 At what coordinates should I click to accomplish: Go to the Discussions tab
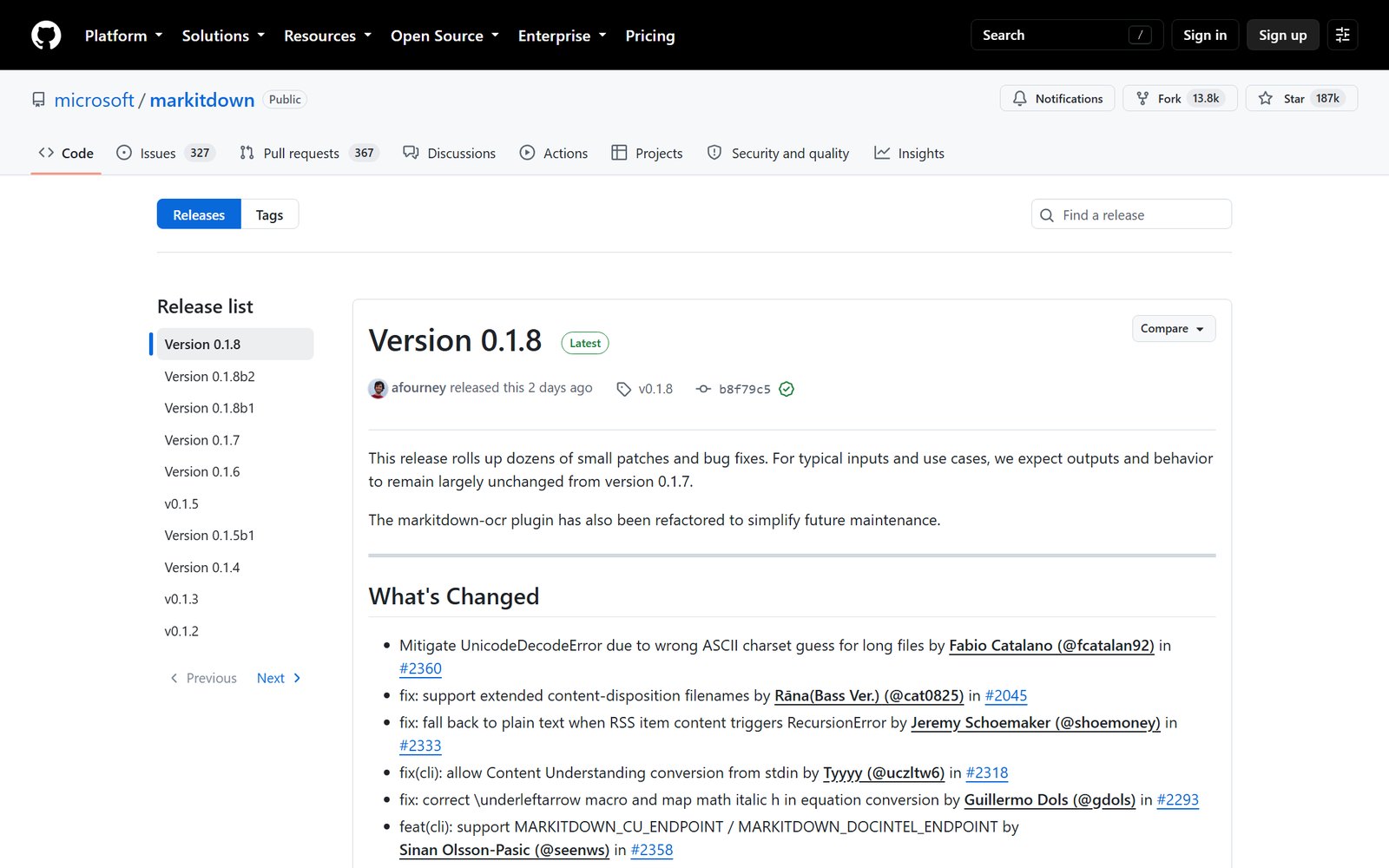(x=450, y=153)
